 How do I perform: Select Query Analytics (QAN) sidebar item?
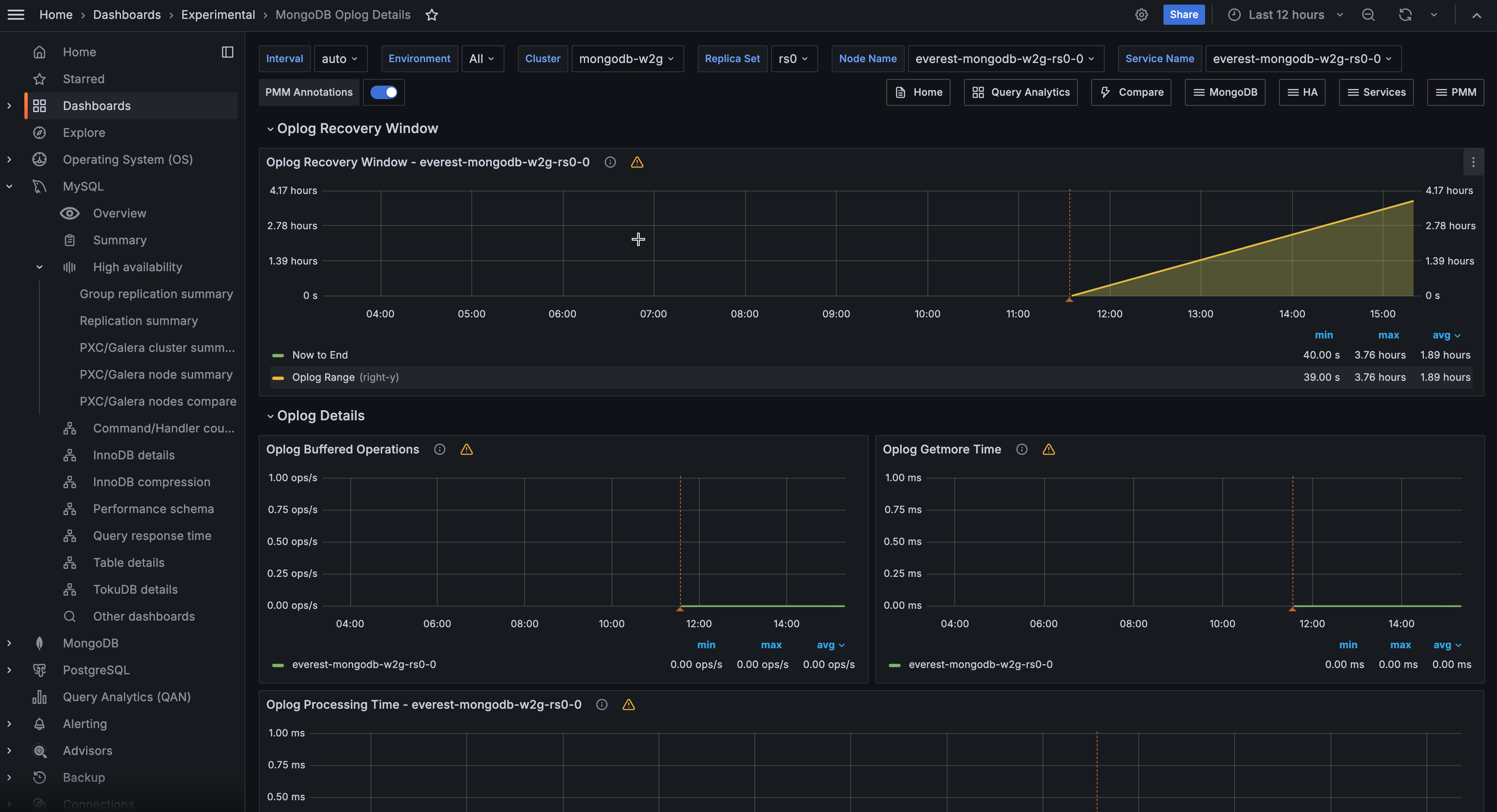click(x=127, y=697)
